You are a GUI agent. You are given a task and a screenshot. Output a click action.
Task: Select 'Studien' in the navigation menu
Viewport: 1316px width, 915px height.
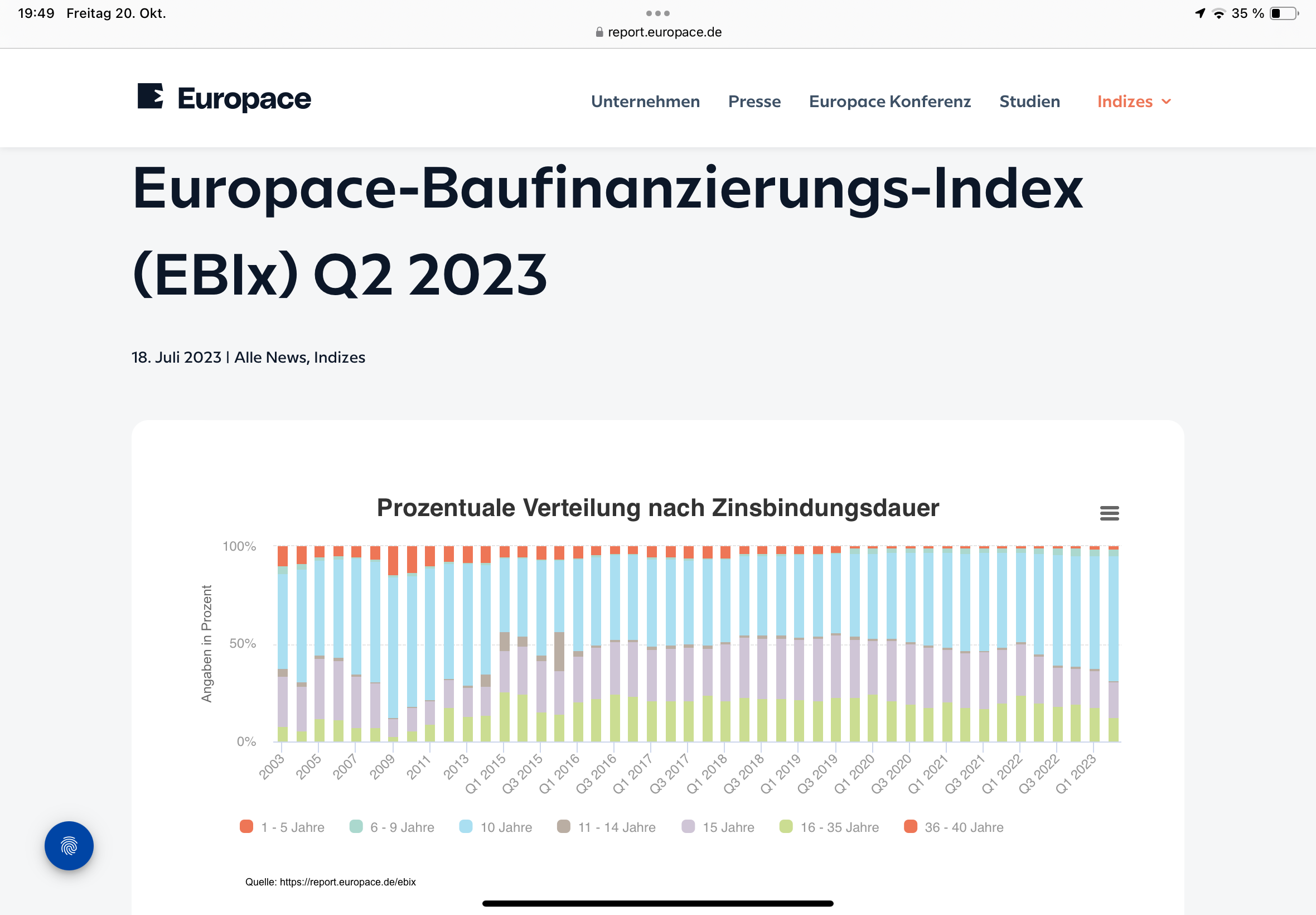click(1029, 102)
